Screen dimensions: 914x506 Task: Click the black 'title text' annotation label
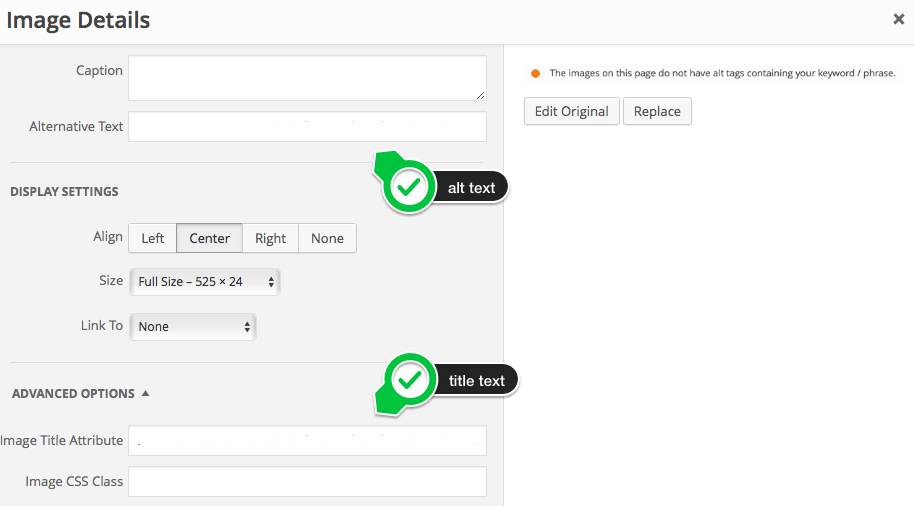[x=476, y=380]
